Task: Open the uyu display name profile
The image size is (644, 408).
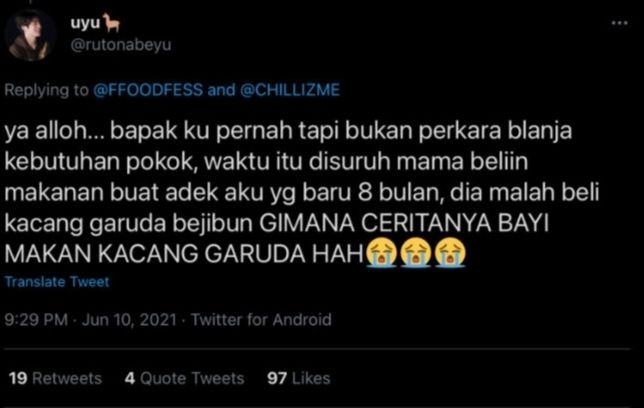Action: pos(85,23)
